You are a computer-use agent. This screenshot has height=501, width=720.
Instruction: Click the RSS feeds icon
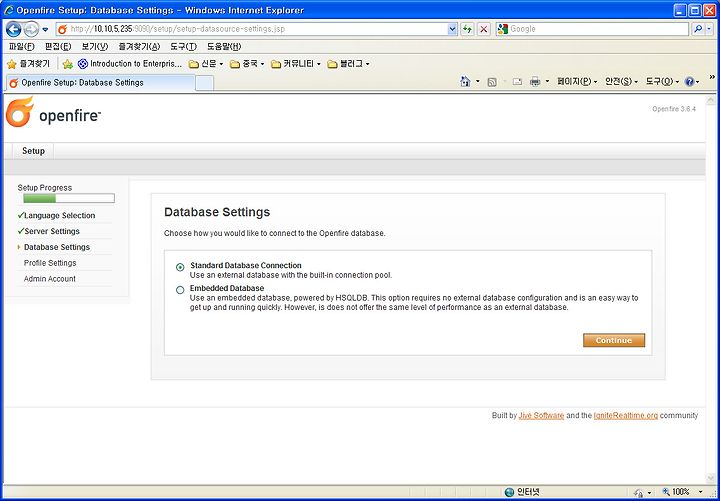click(492, 82)
